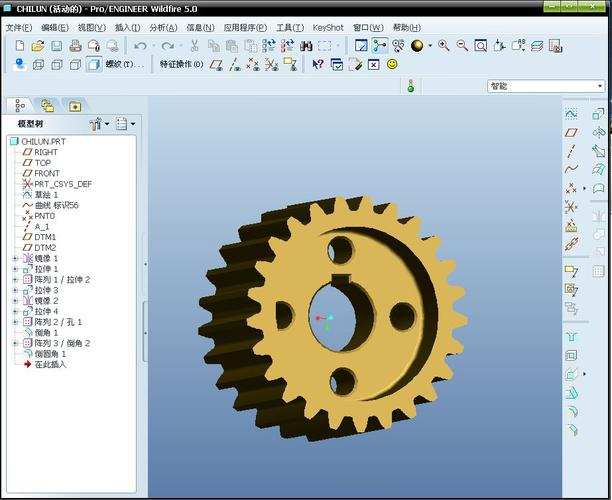Select the 在此插入 marker
The height and width of the screenshot is (500, 612).
click(50, 365)
